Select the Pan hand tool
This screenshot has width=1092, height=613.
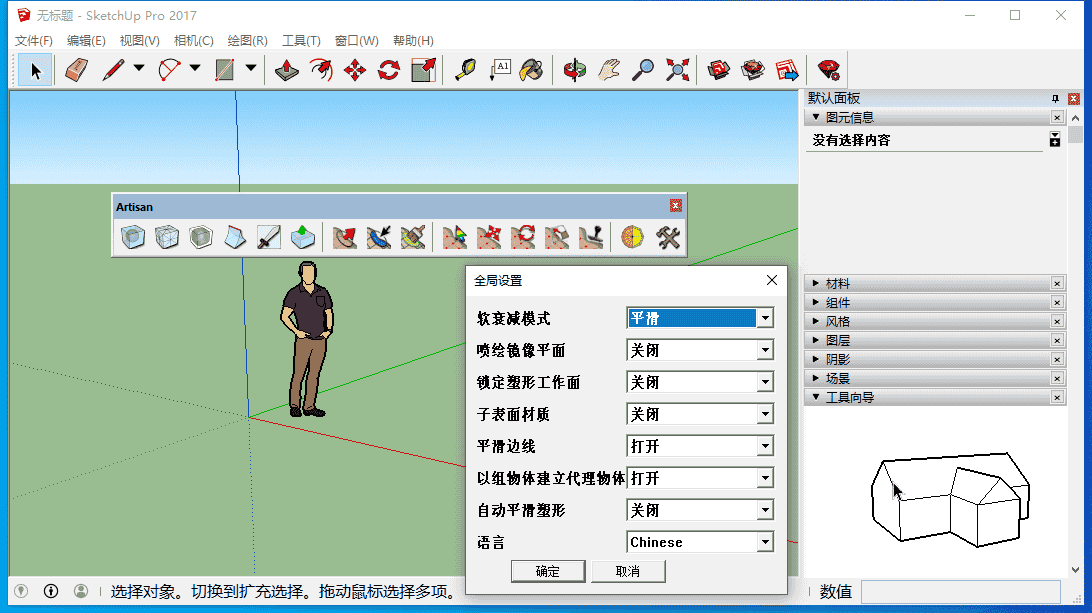(609, 70)
